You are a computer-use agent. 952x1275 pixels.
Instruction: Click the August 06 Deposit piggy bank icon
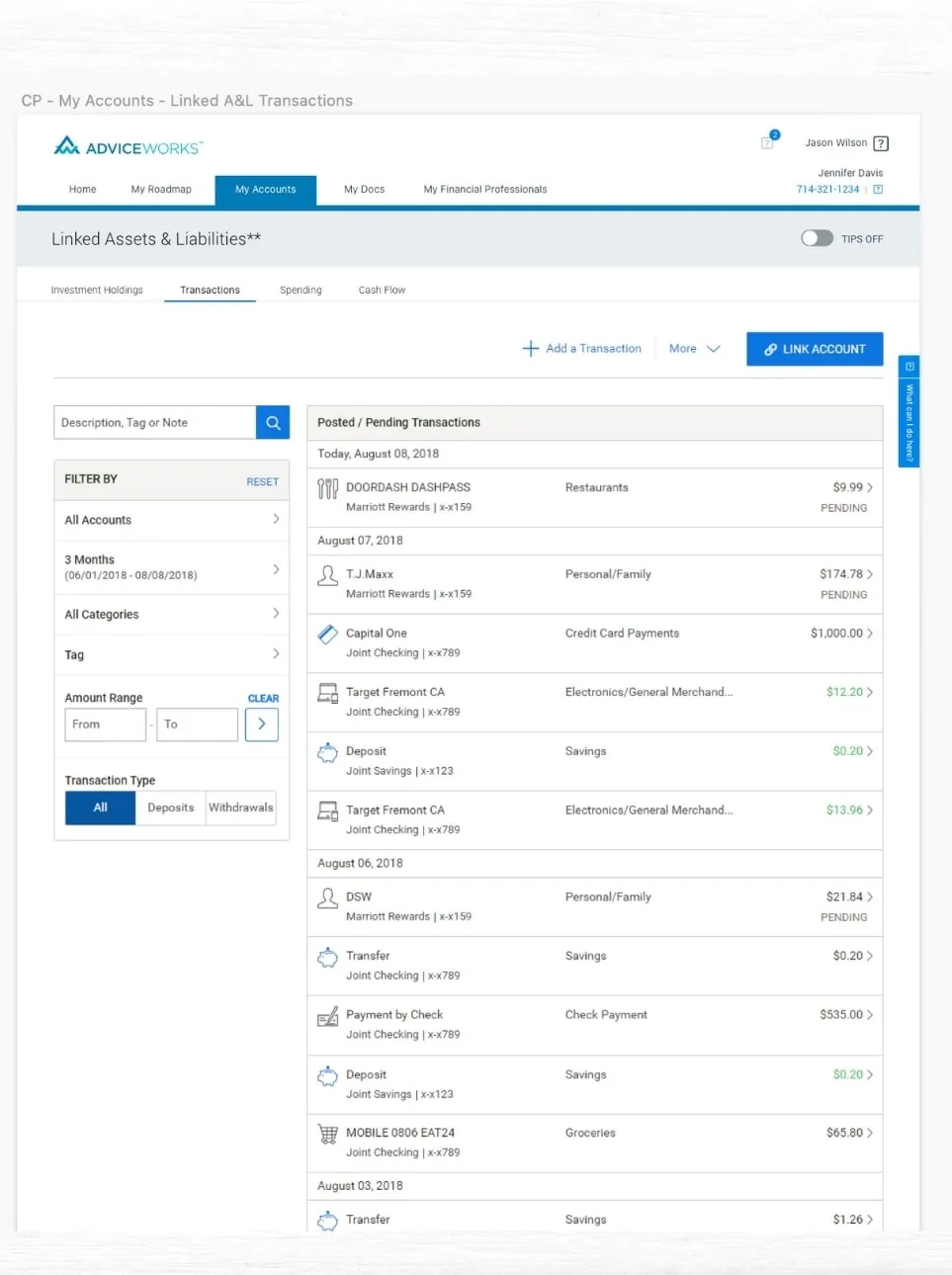pos(327,1075)
